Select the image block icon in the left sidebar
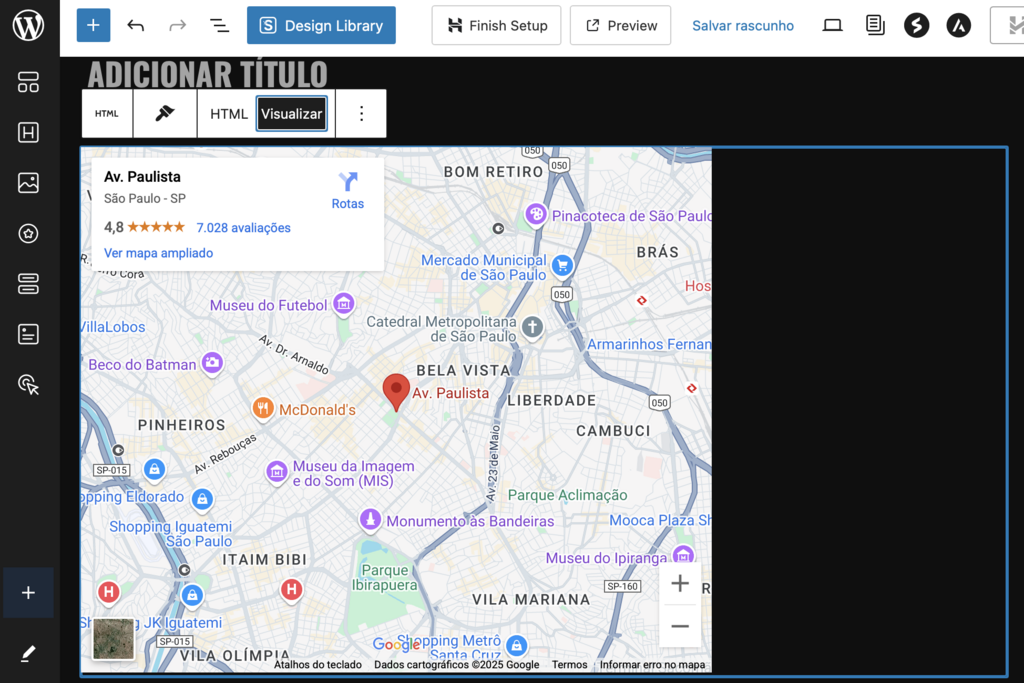This screenshot has height=683, width=1024. pyautogui.click(x=28, y=183)
